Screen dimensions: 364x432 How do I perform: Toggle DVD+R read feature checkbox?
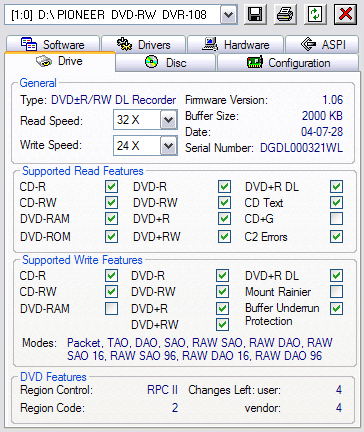[224, 219]
